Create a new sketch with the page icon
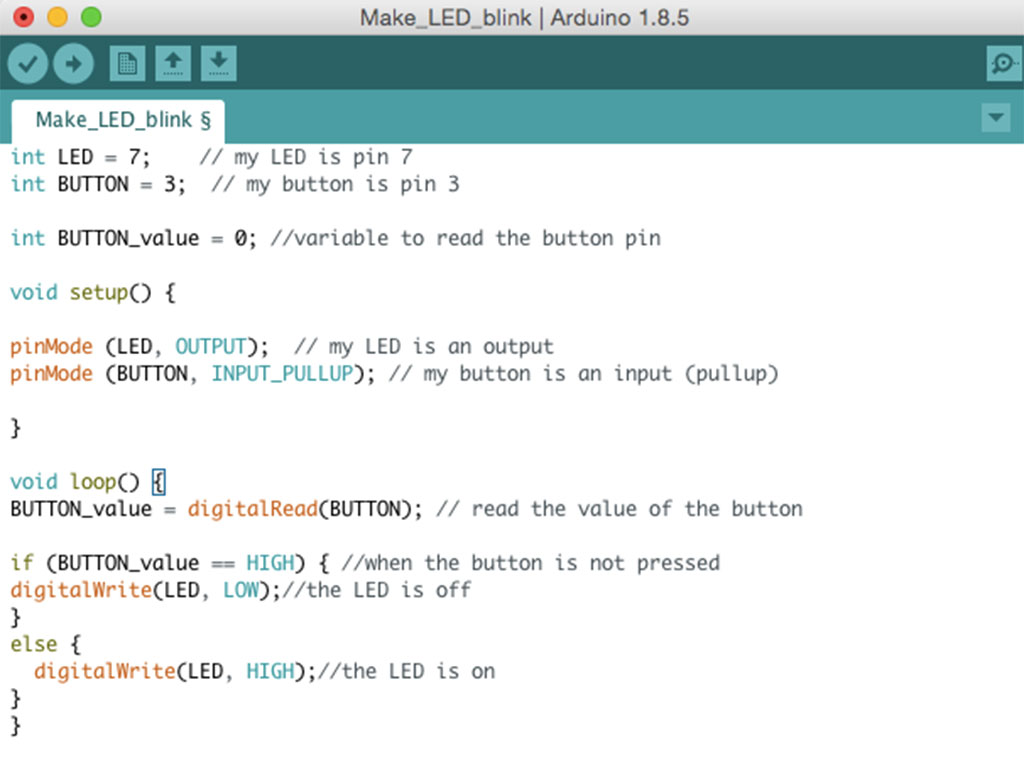Screen dimensions: 1024x768 127,64
